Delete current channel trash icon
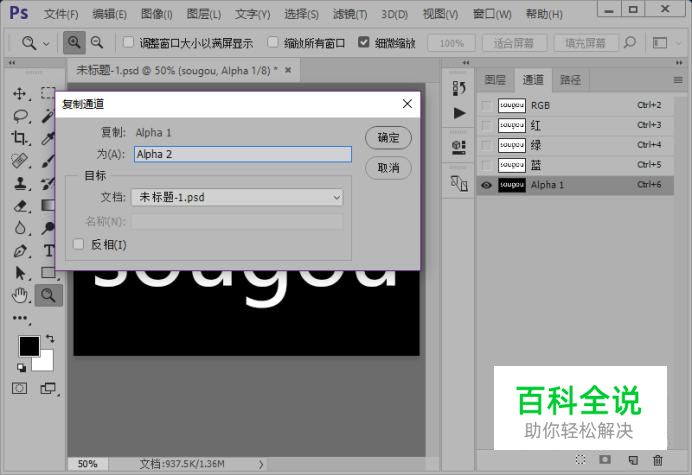 (658, 460)
